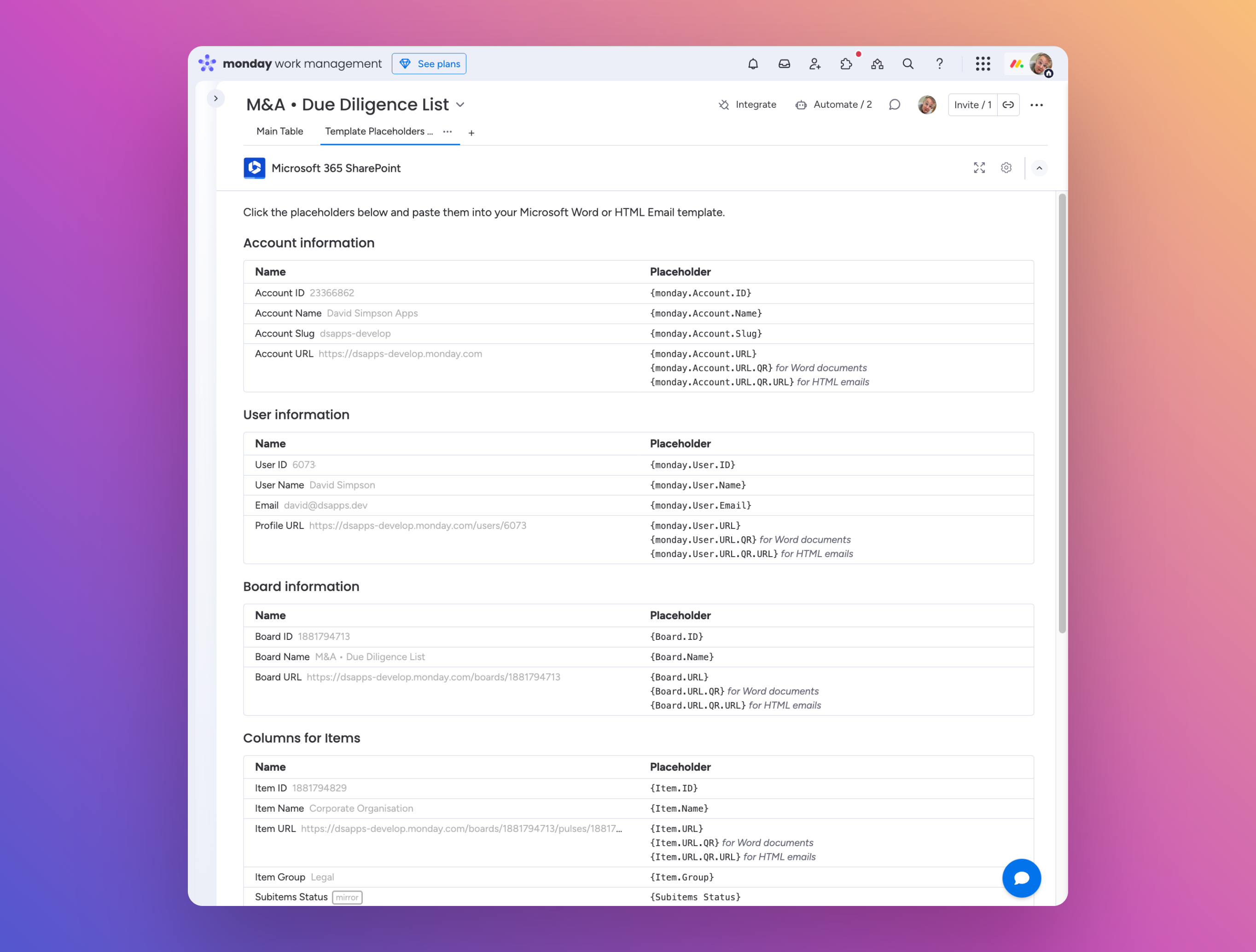Copy {monday.Account.URL} placeholder
The width and height of the screenshot is (1256, 952).
(703, 354)
